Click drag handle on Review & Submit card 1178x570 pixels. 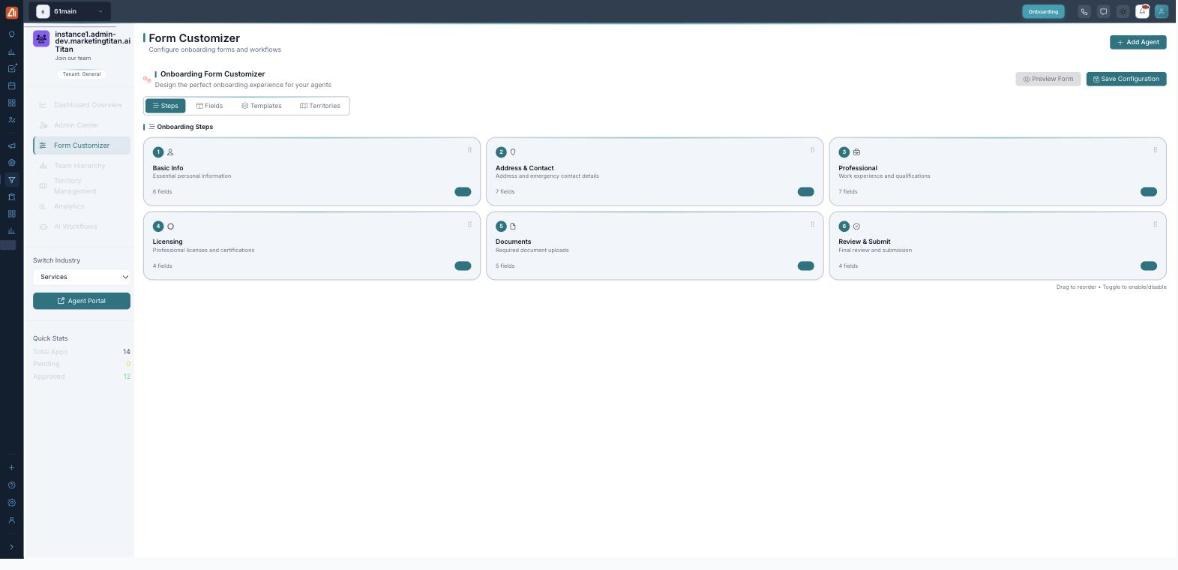(x=1155, y=225)
